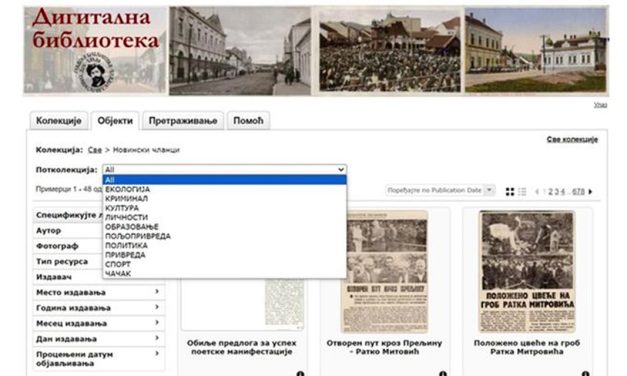Screen dimensions: 627x376
Task: Open article Отворен пут кроз Прељину
Action: 384,347
